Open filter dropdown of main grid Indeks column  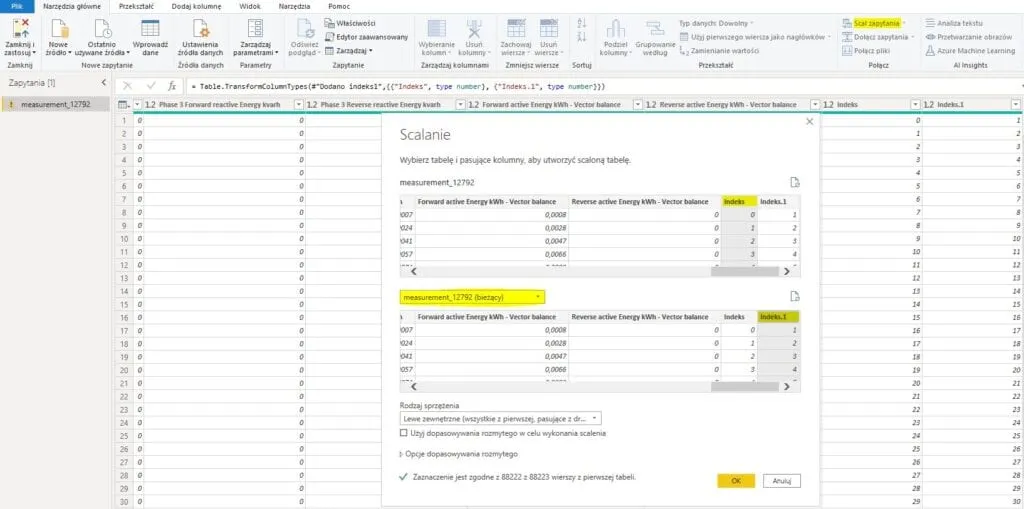click(915, 105)
